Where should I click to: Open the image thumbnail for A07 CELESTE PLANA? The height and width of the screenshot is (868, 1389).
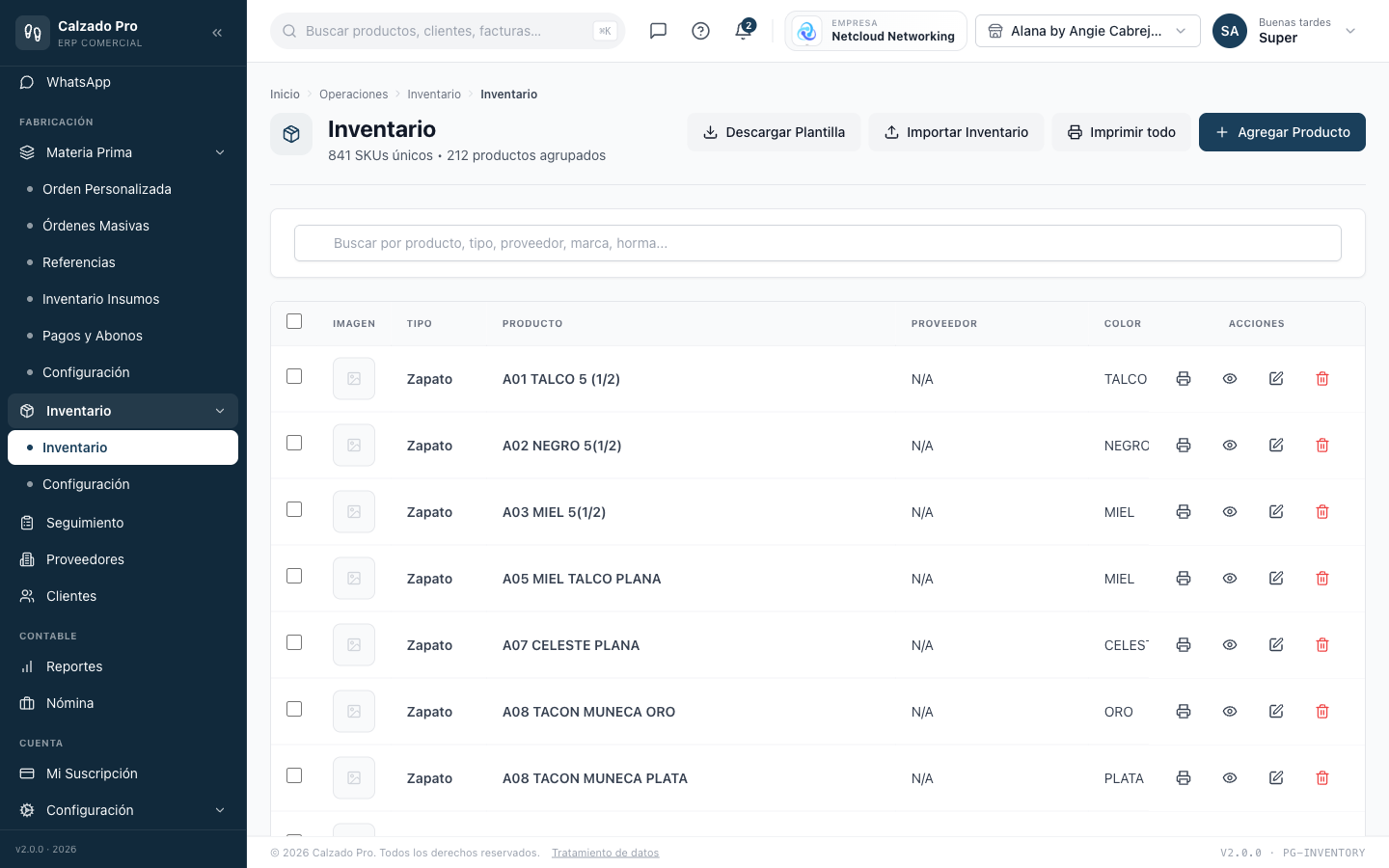tap(354, 645)
